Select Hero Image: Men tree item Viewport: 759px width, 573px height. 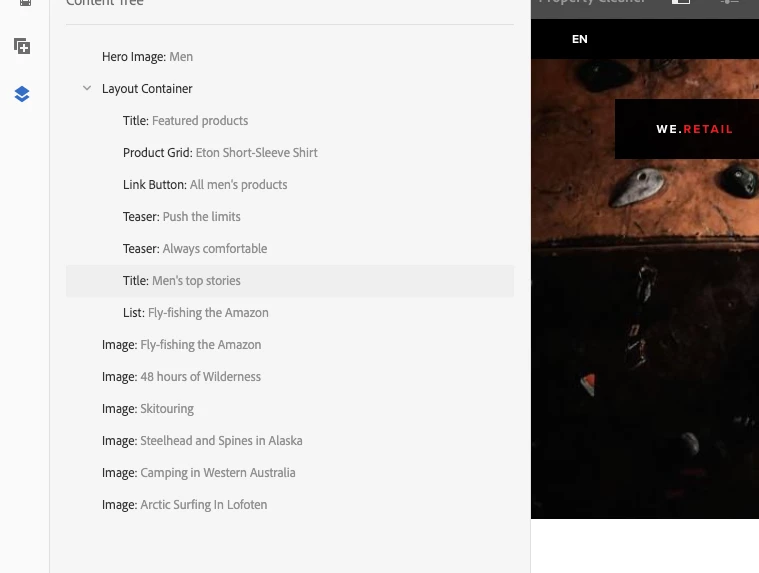pos(289,57)
